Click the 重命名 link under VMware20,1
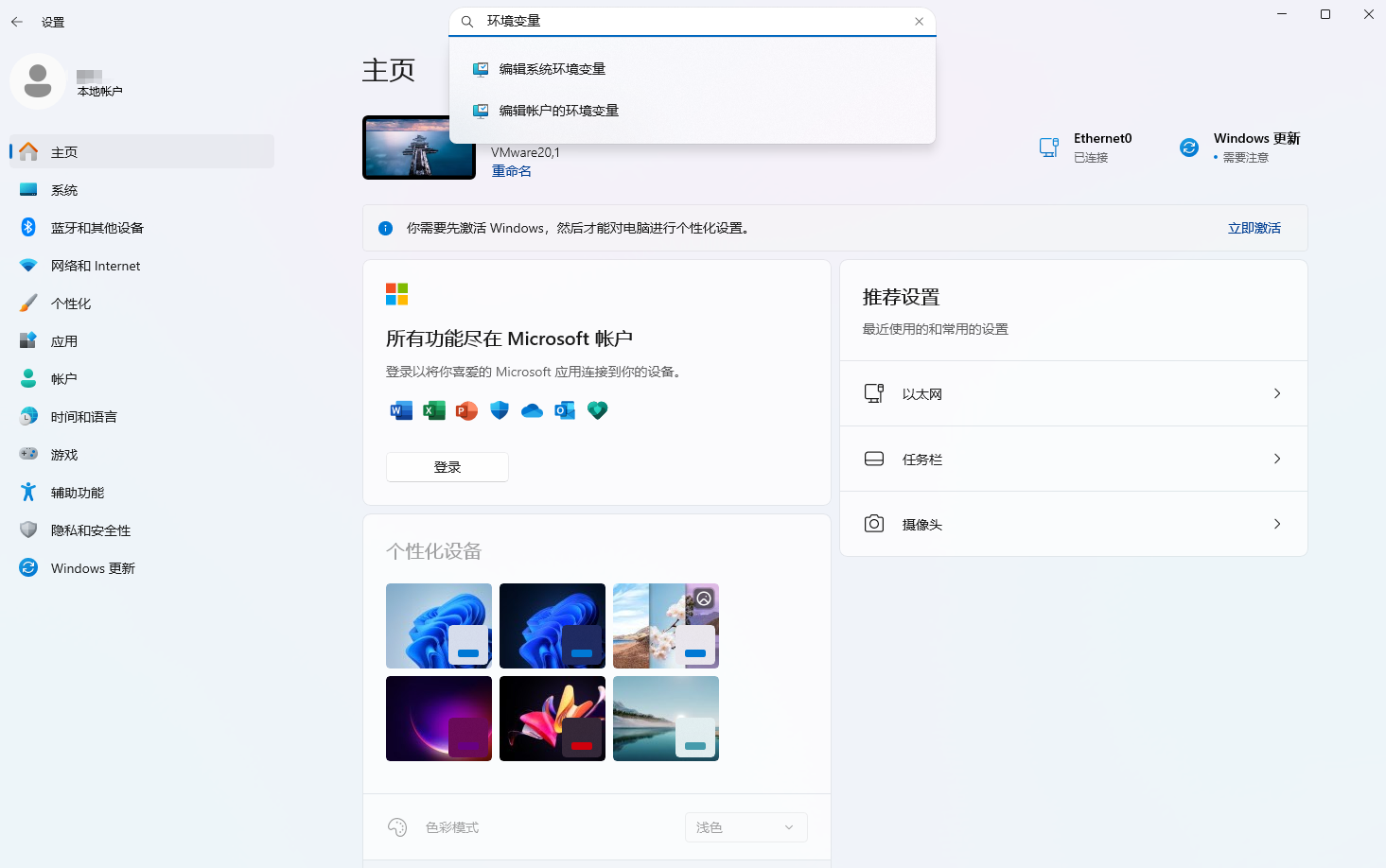 511,171
